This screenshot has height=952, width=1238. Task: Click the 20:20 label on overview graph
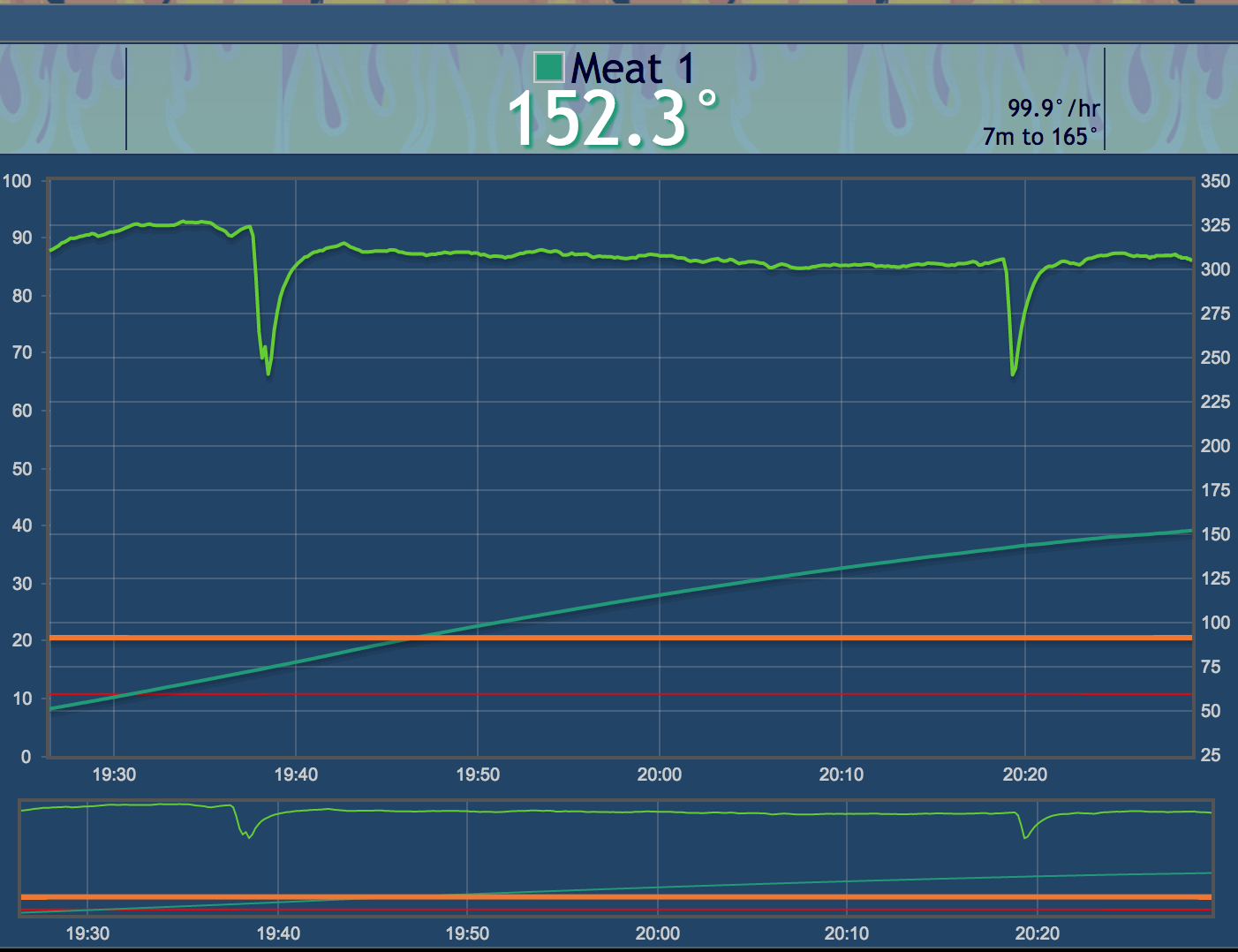[1038, 933]
